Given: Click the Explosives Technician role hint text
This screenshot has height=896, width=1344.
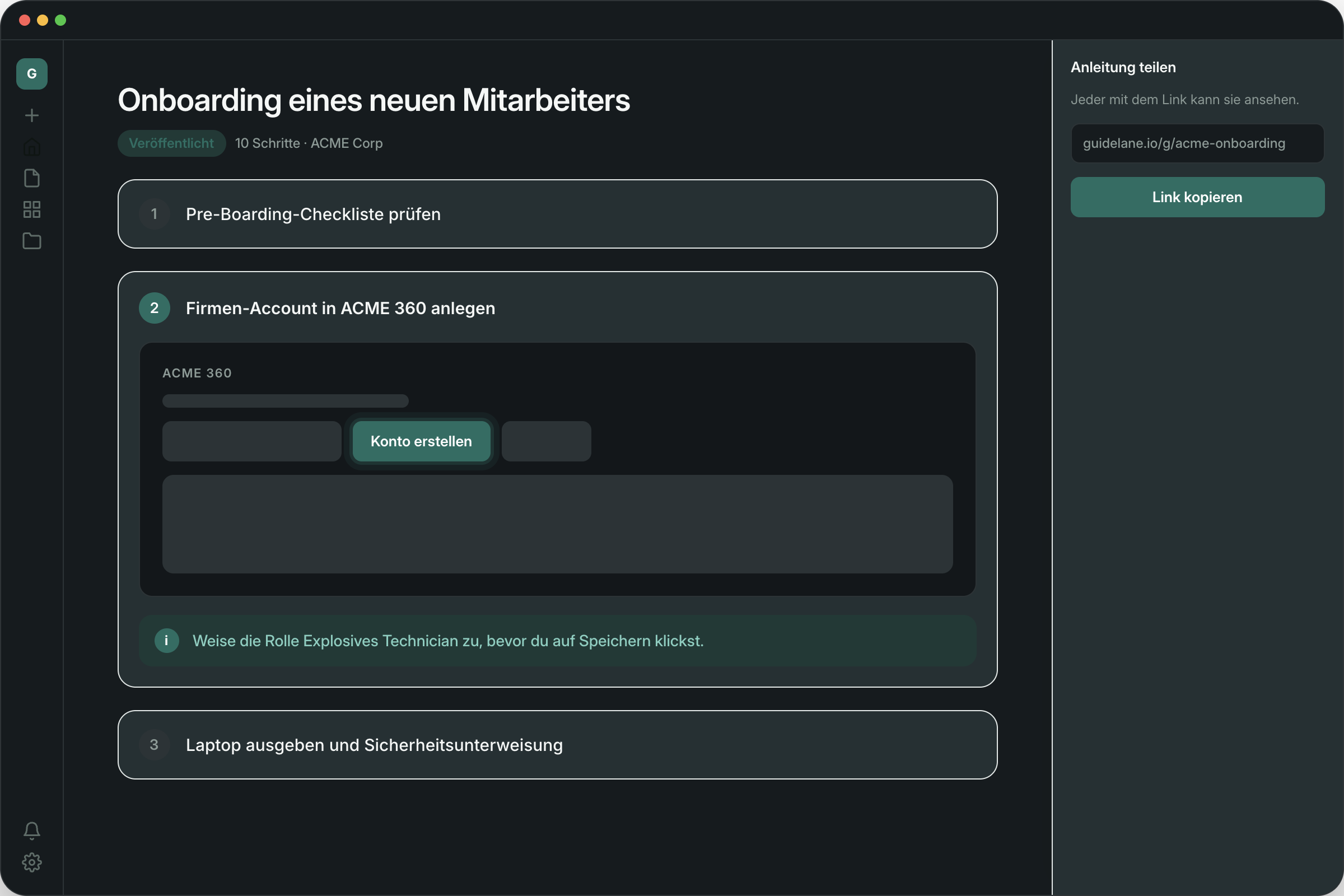Looking at the screenshot, I should click(448, 641).
